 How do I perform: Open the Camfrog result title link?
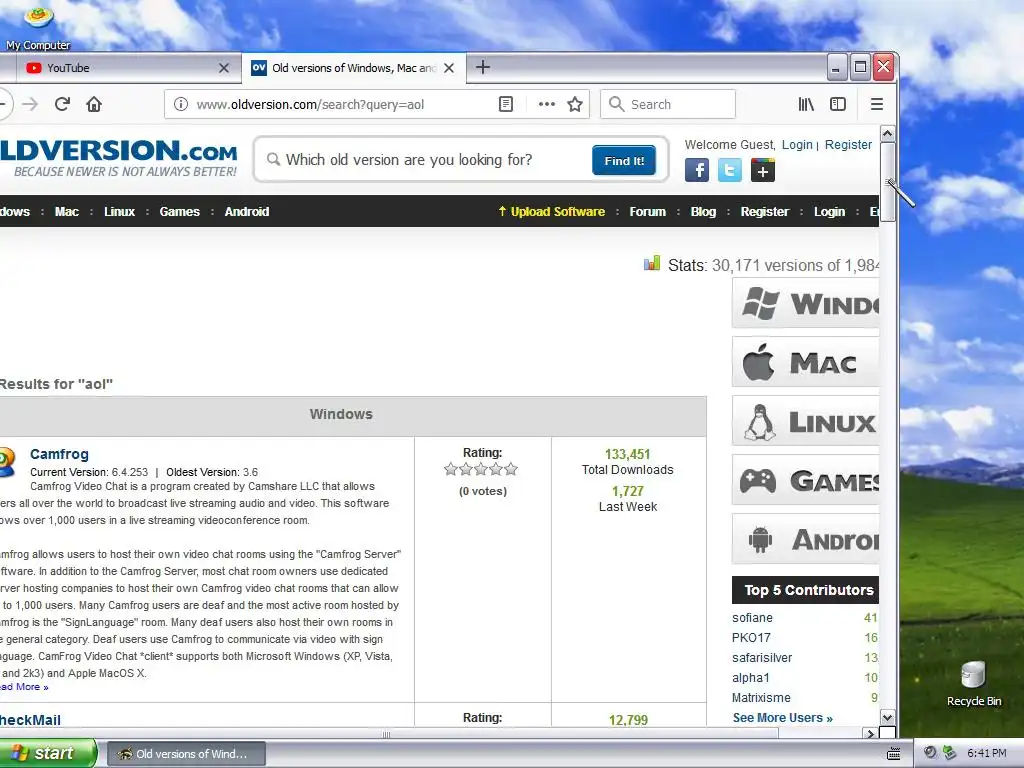tap(59, 454)
